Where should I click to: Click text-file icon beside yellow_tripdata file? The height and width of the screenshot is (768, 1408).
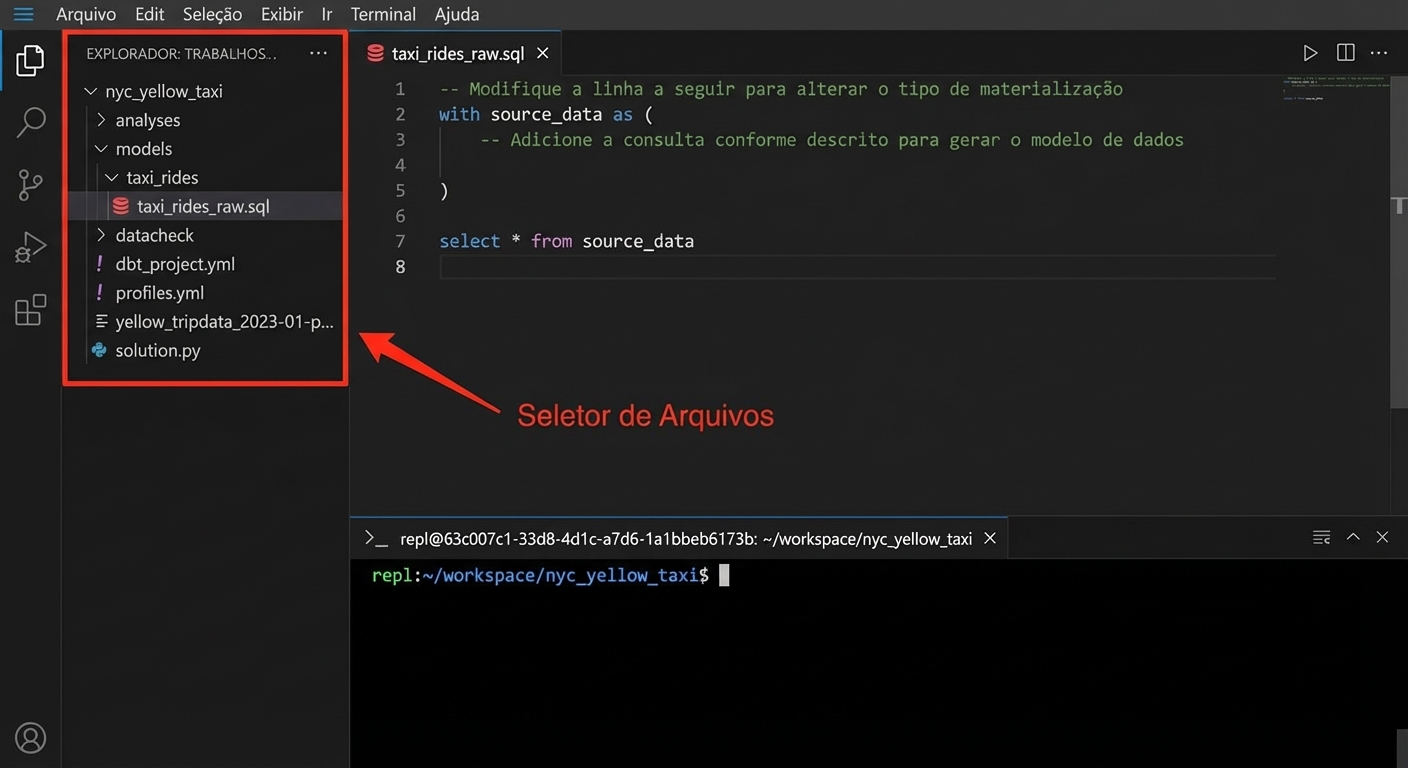[x=101, y=322]
